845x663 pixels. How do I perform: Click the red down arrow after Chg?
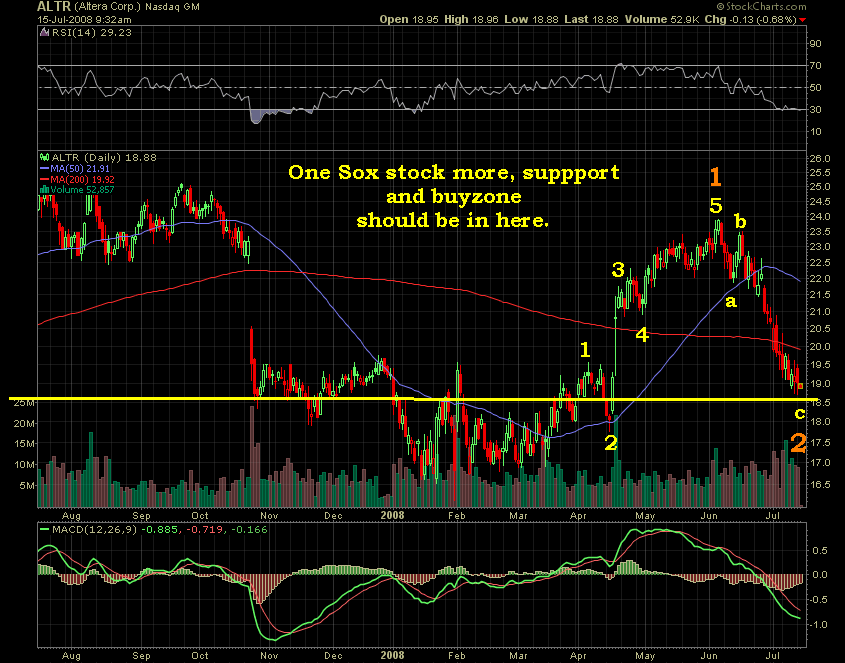tap(802, 20)
